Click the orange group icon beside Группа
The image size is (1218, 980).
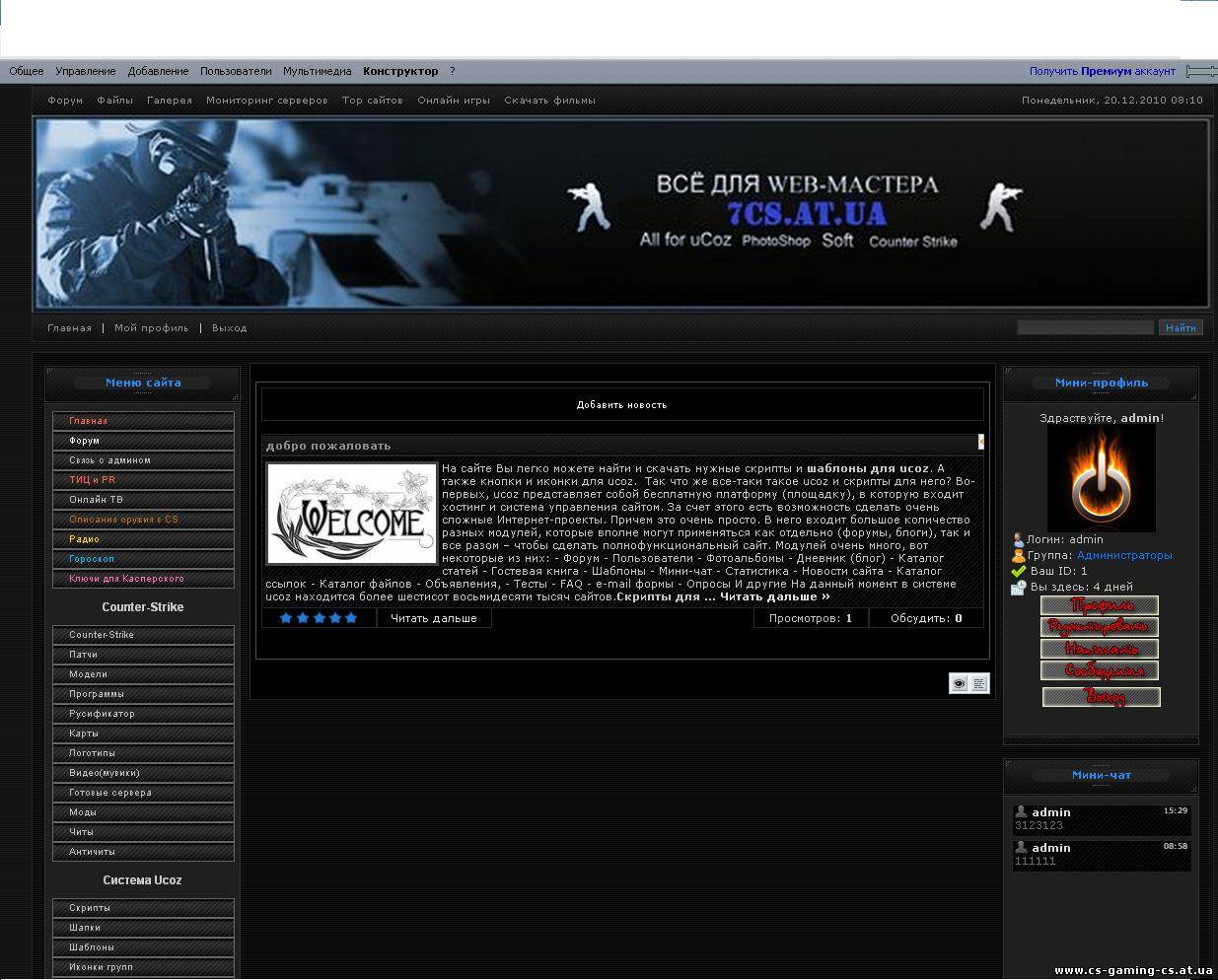(1019, 555)
